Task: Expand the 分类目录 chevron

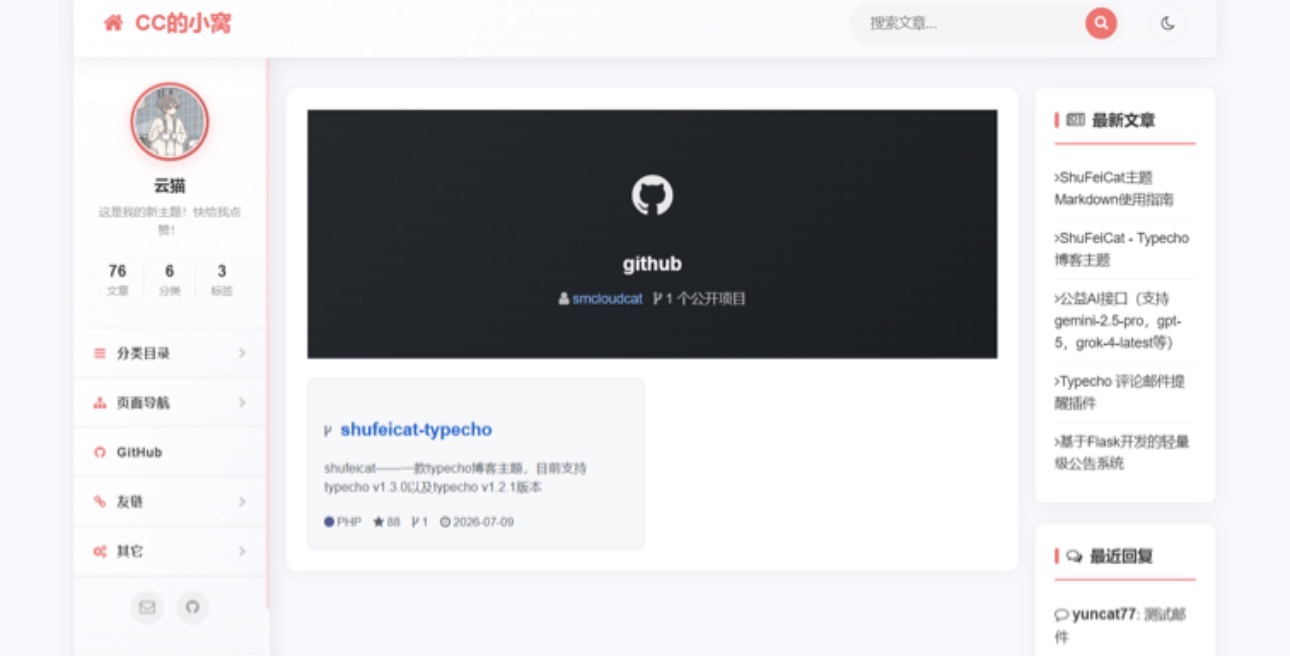Action: tap(242, 353)
